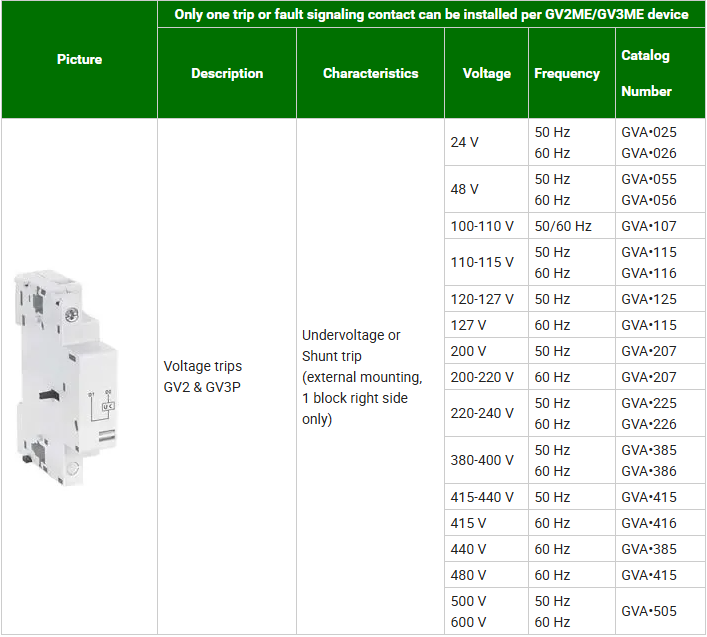Click catalog number GVA•226

pyautogui.click(x=648, y=424)
